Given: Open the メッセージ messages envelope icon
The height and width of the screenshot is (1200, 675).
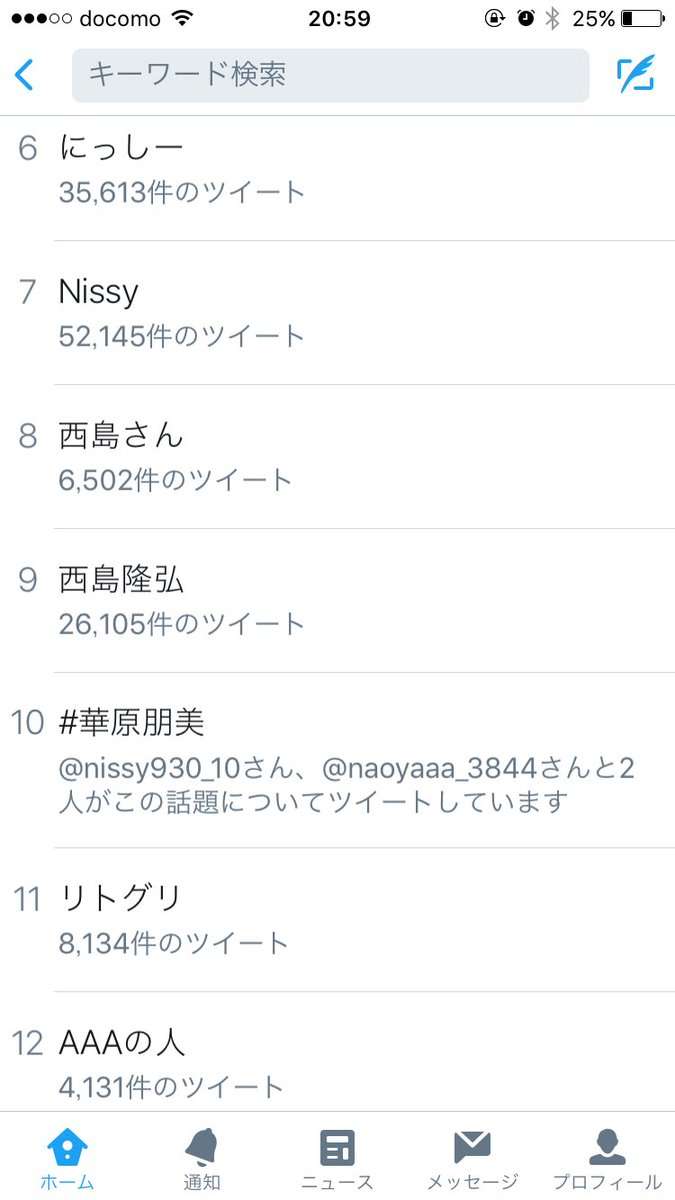Looking at the screenshot, I should (x=472, y=1148).
